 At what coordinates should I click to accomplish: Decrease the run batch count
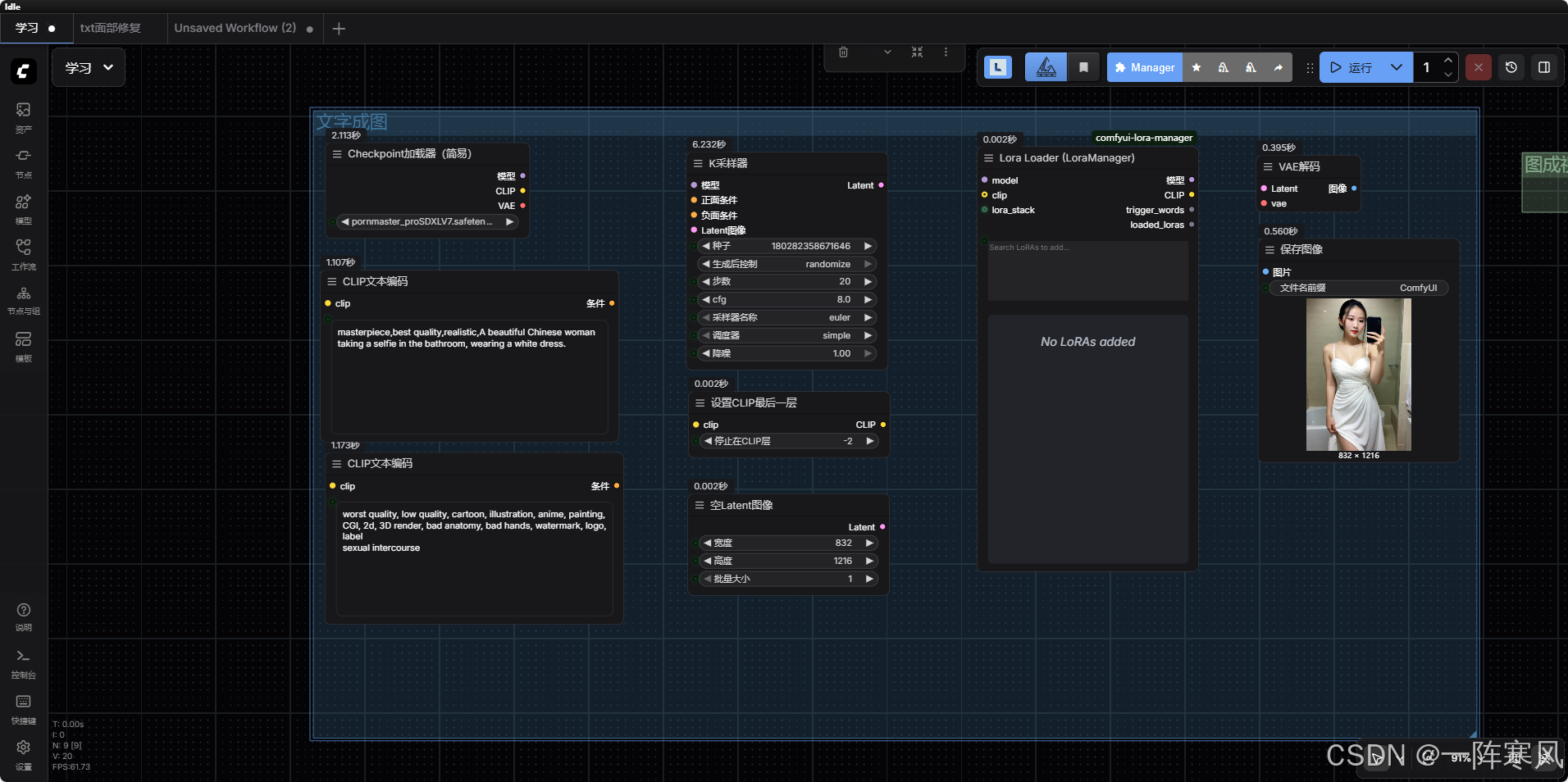(x=1448, y=75)
